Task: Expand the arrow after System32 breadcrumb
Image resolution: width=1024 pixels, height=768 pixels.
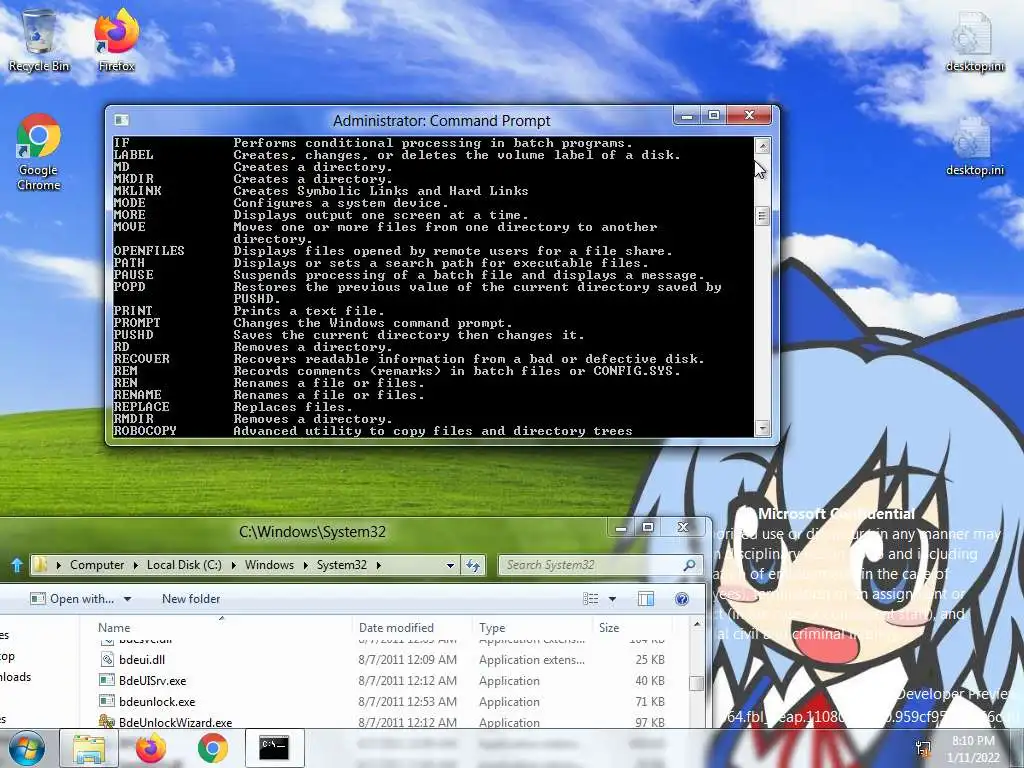Action: 378,565
